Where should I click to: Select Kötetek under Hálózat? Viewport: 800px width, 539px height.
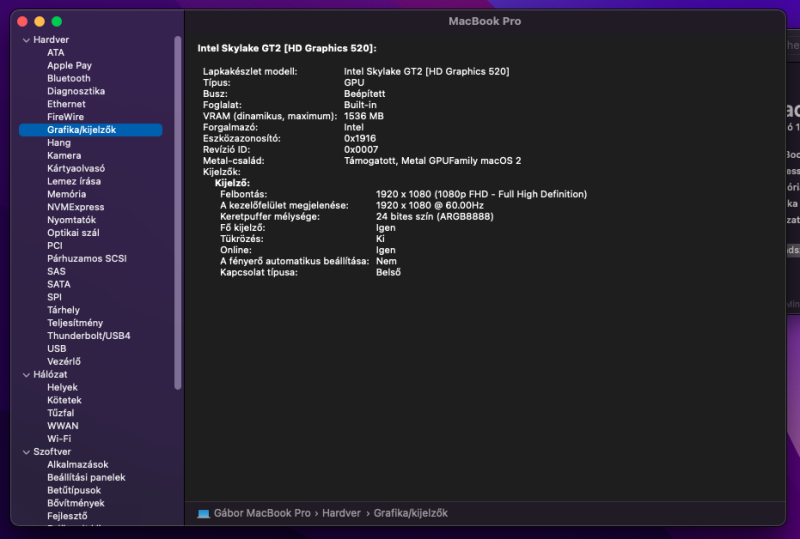[64, 400]
